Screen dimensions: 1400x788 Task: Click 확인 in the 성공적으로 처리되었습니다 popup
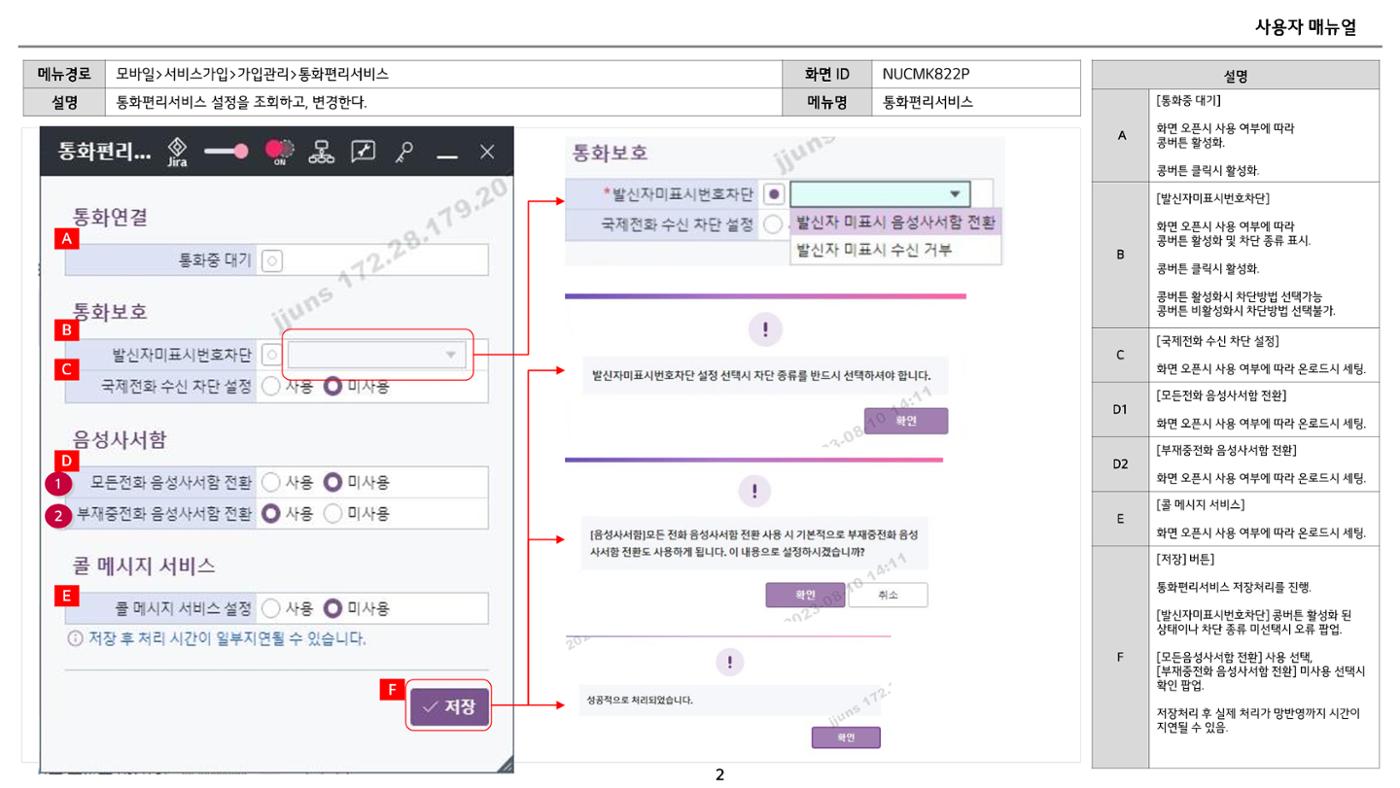[845, 737]
